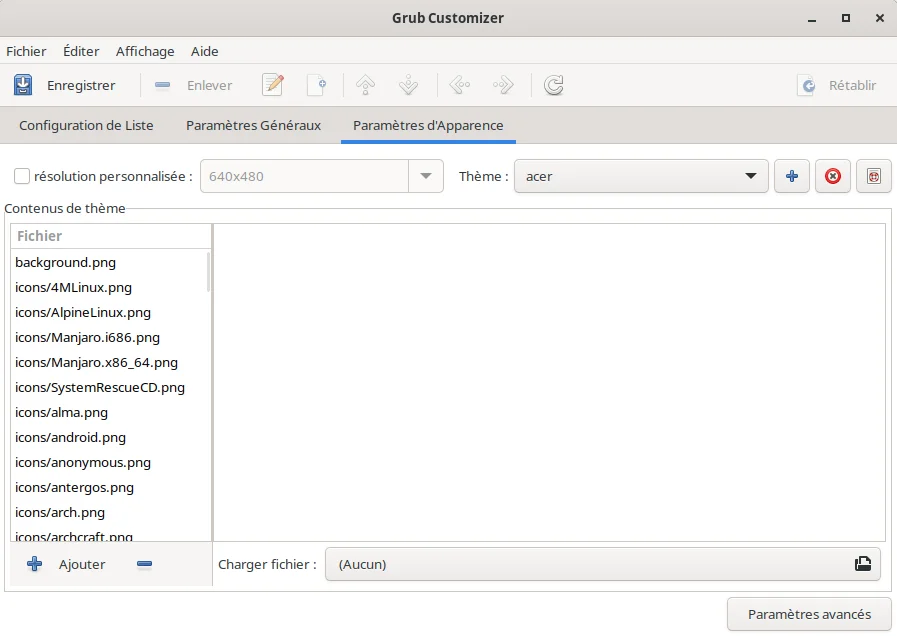Viewport: 897px width, 636px height.
Task: Click the Rétablir restore button
Action: click(x=836, y=85)
